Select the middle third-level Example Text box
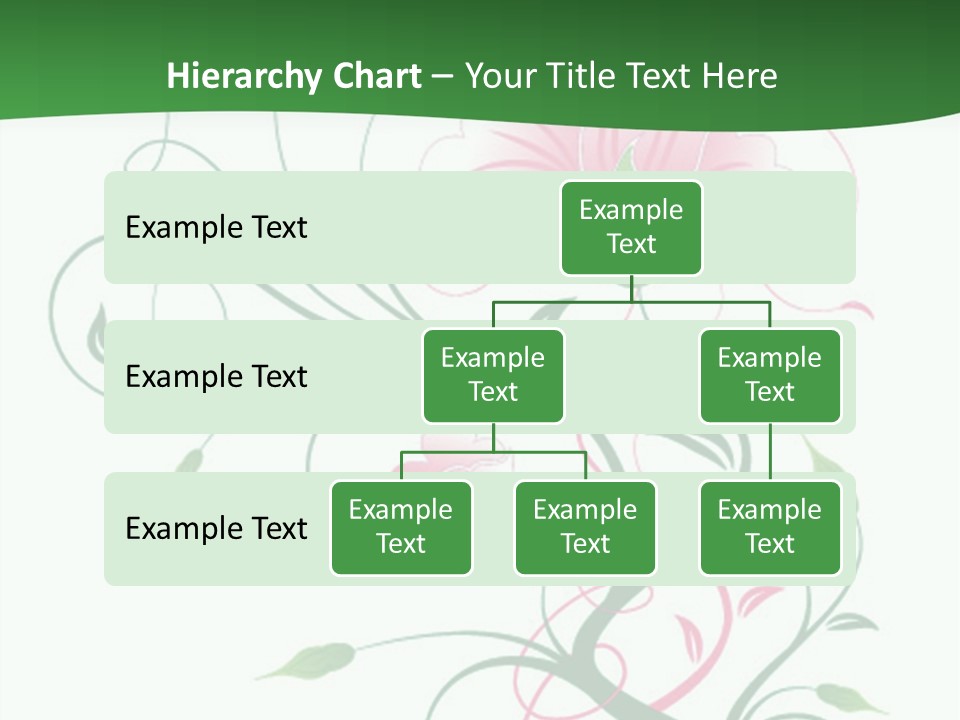 (x=585, y=527)
